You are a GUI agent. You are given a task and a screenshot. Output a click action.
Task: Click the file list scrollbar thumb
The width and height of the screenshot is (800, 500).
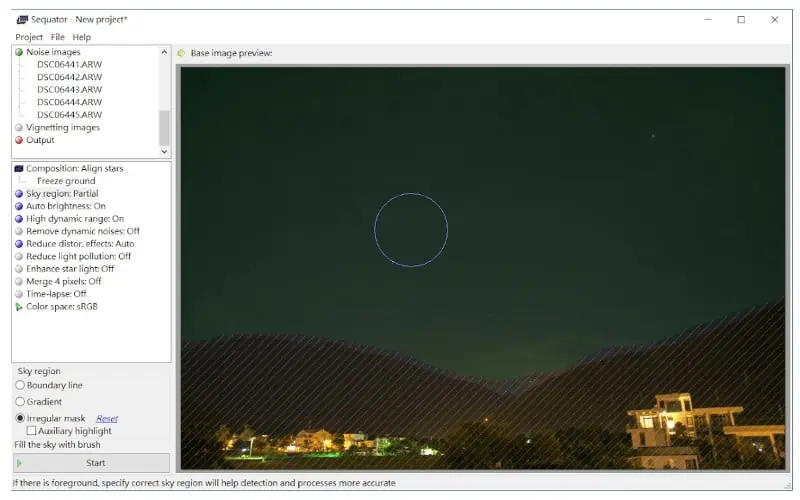164,128
